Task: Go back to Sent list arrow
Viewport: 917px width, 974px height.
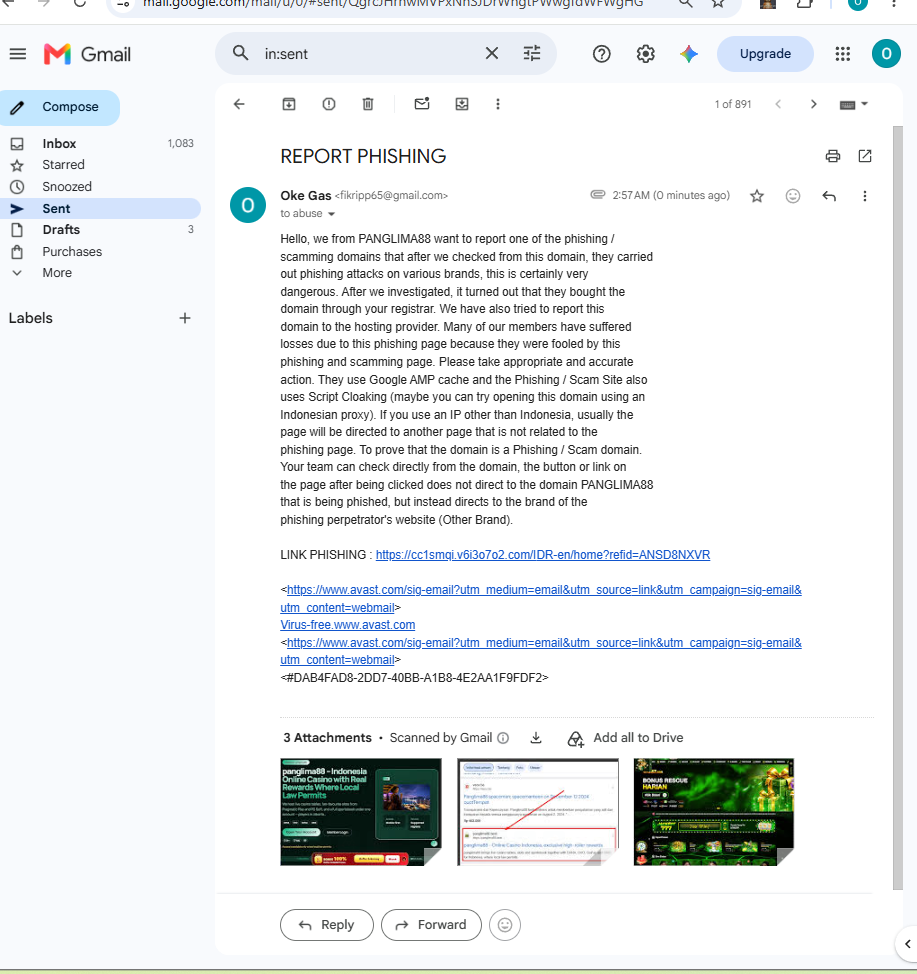Action: [239, 104]
